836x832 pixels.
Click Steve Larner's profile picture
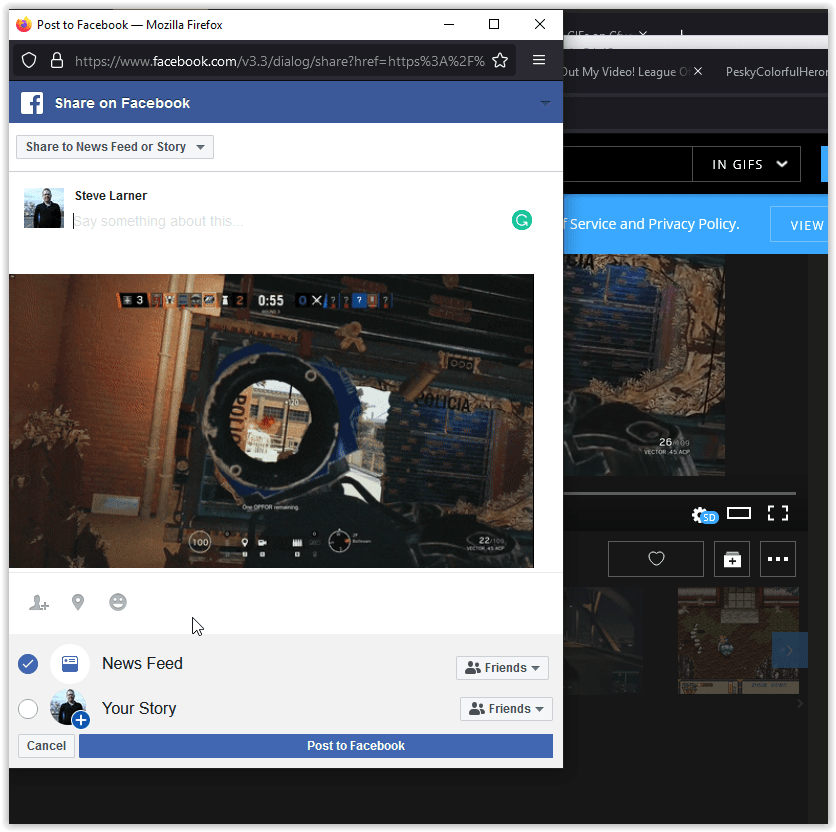[x=43, y=207]
